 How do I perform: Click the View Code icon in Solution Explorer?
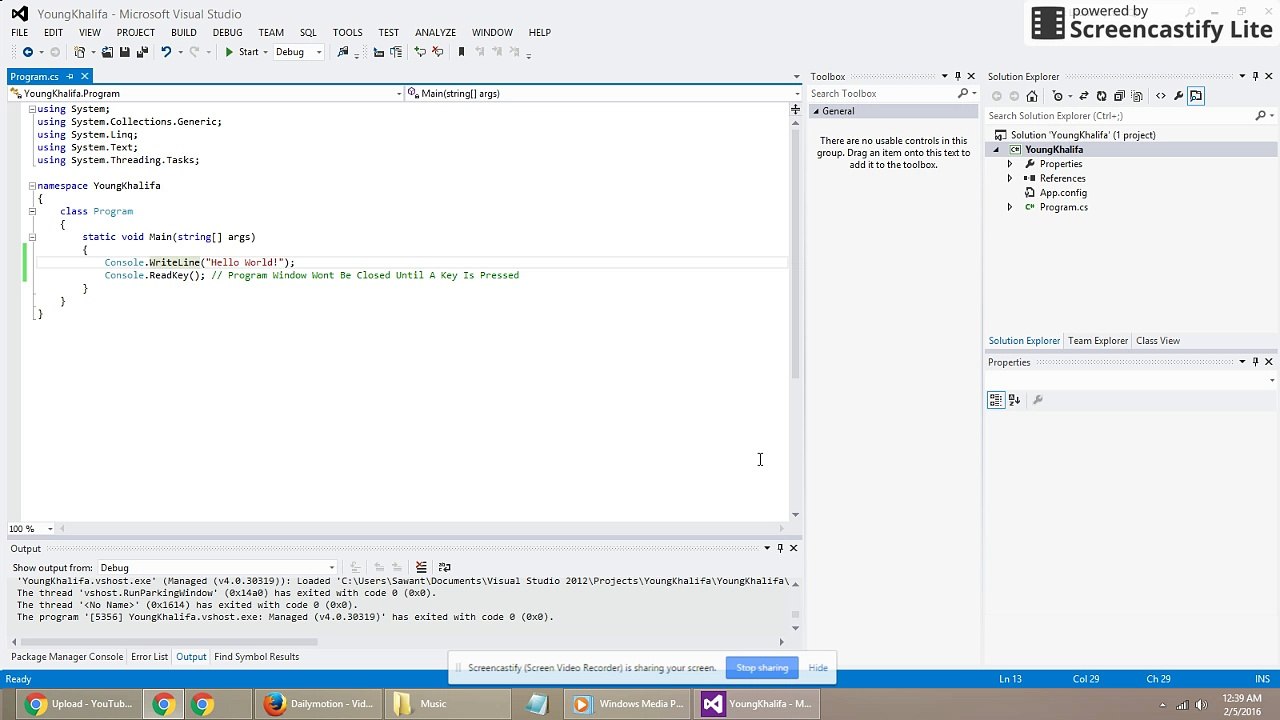point(1160,96)
